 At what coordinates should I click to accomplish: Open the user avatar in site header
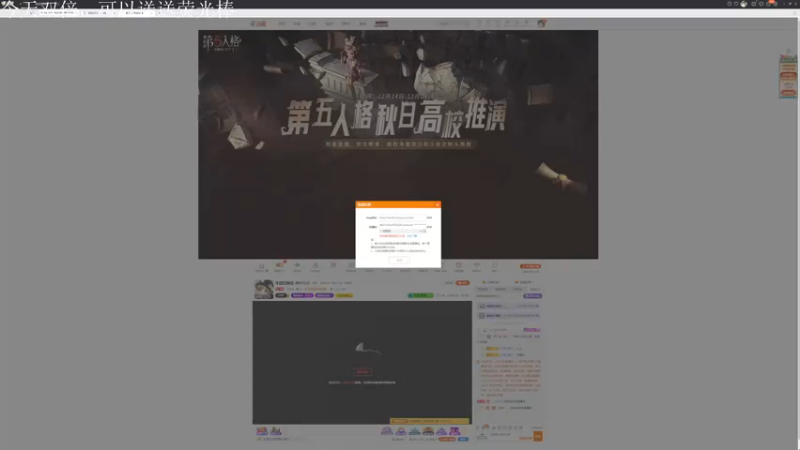[x=541, y=23]
